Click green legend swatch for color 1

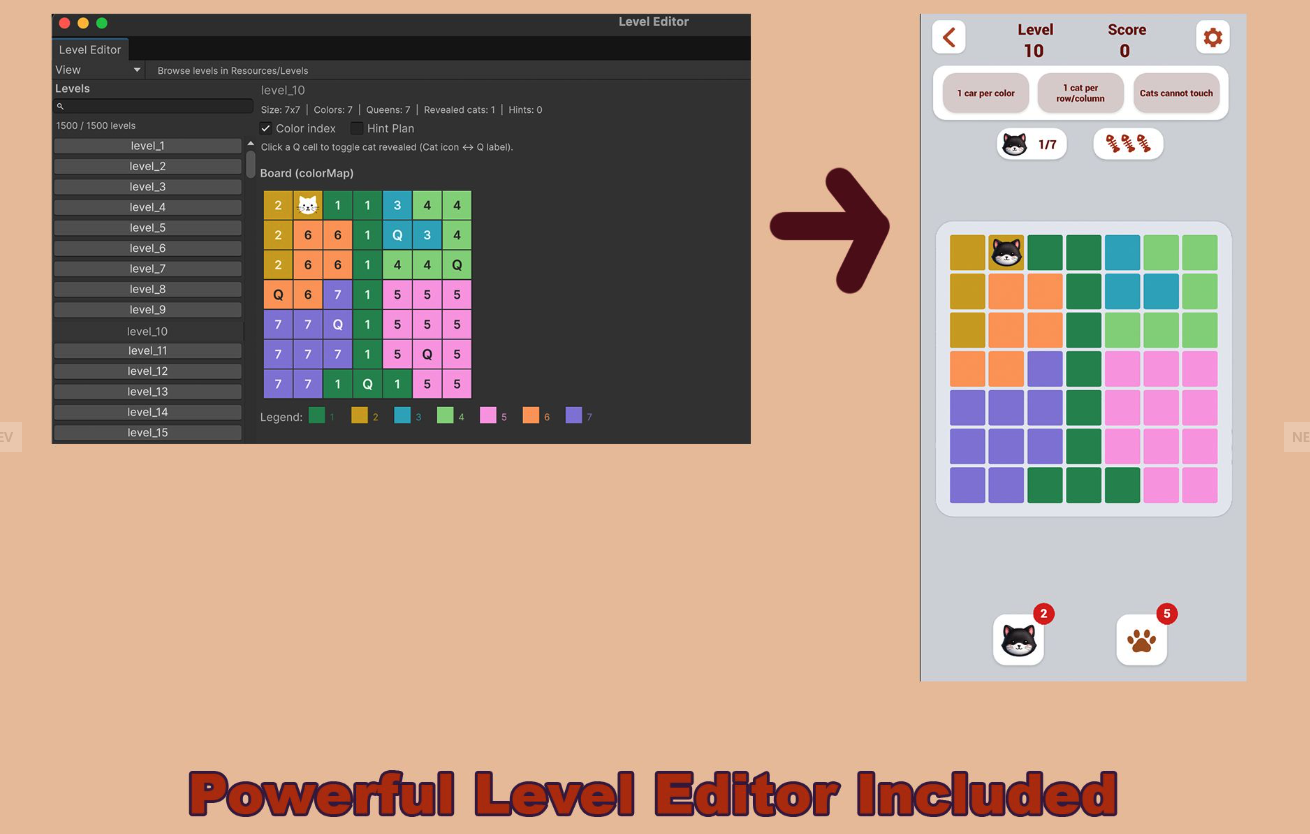tap(317, 416)
